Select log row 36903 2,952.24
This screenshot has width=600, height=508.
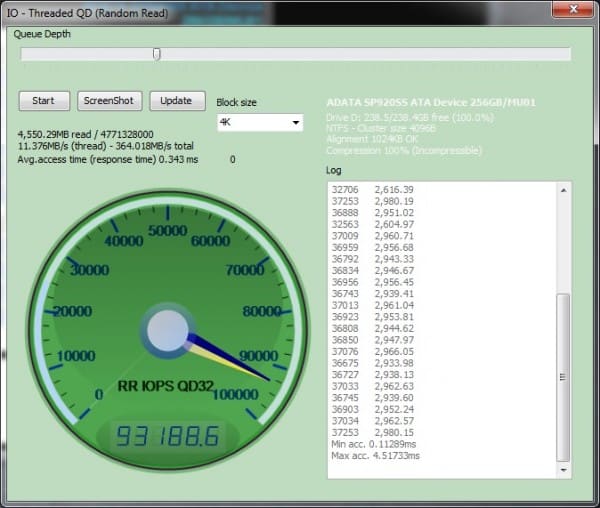coord(372,409)
